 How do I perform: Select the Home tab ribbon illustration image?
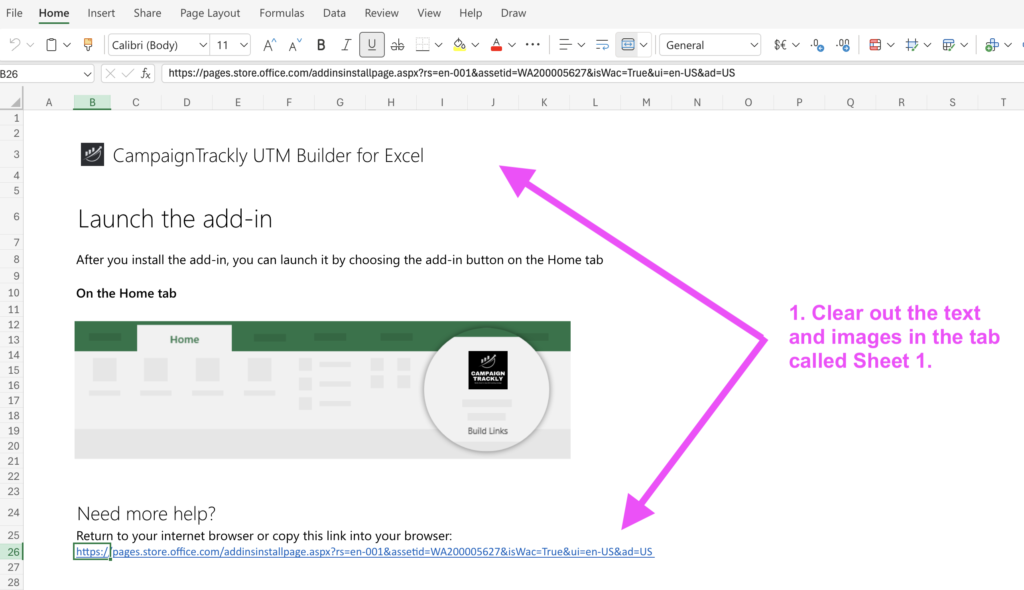(x=323, y=389)
